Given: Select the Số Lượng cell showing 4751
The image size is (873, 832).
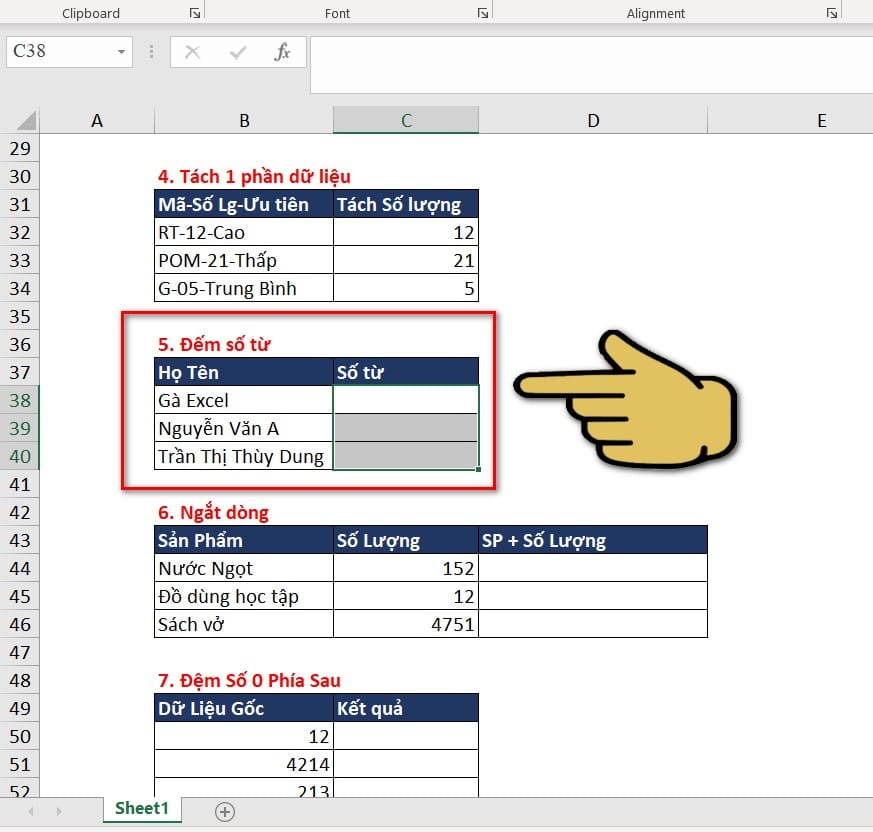Looking at the screenshot, I should pyautogui.click(x=406, y=624).
